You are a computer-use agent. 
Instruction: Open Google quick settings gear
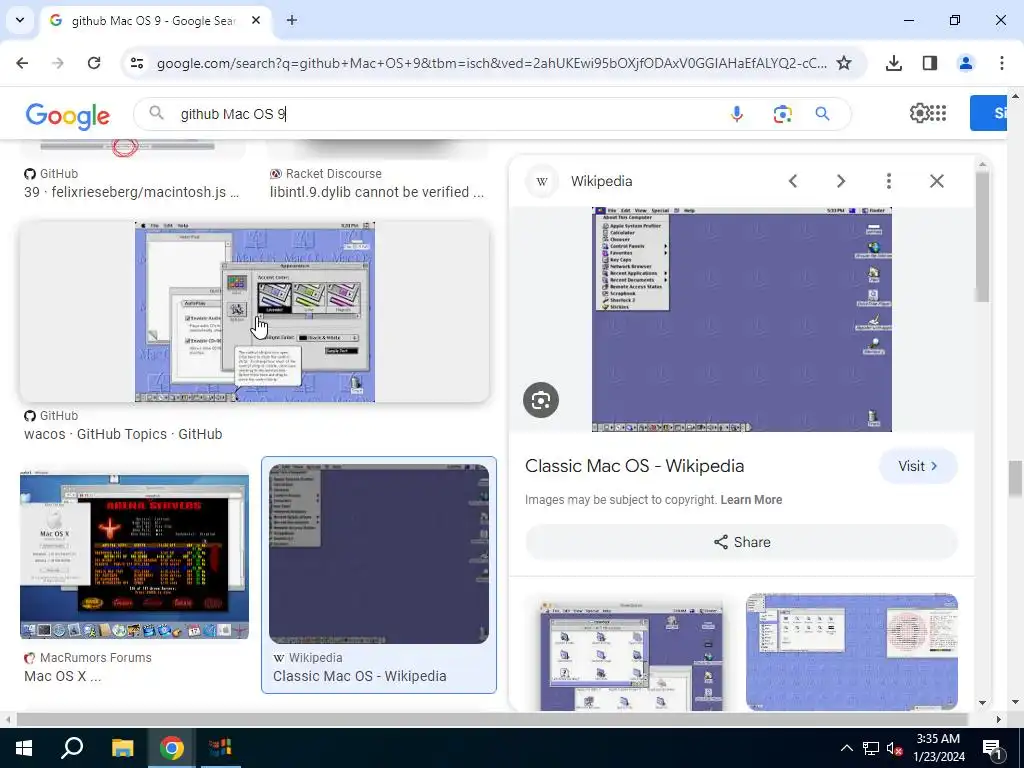point(919,113)
